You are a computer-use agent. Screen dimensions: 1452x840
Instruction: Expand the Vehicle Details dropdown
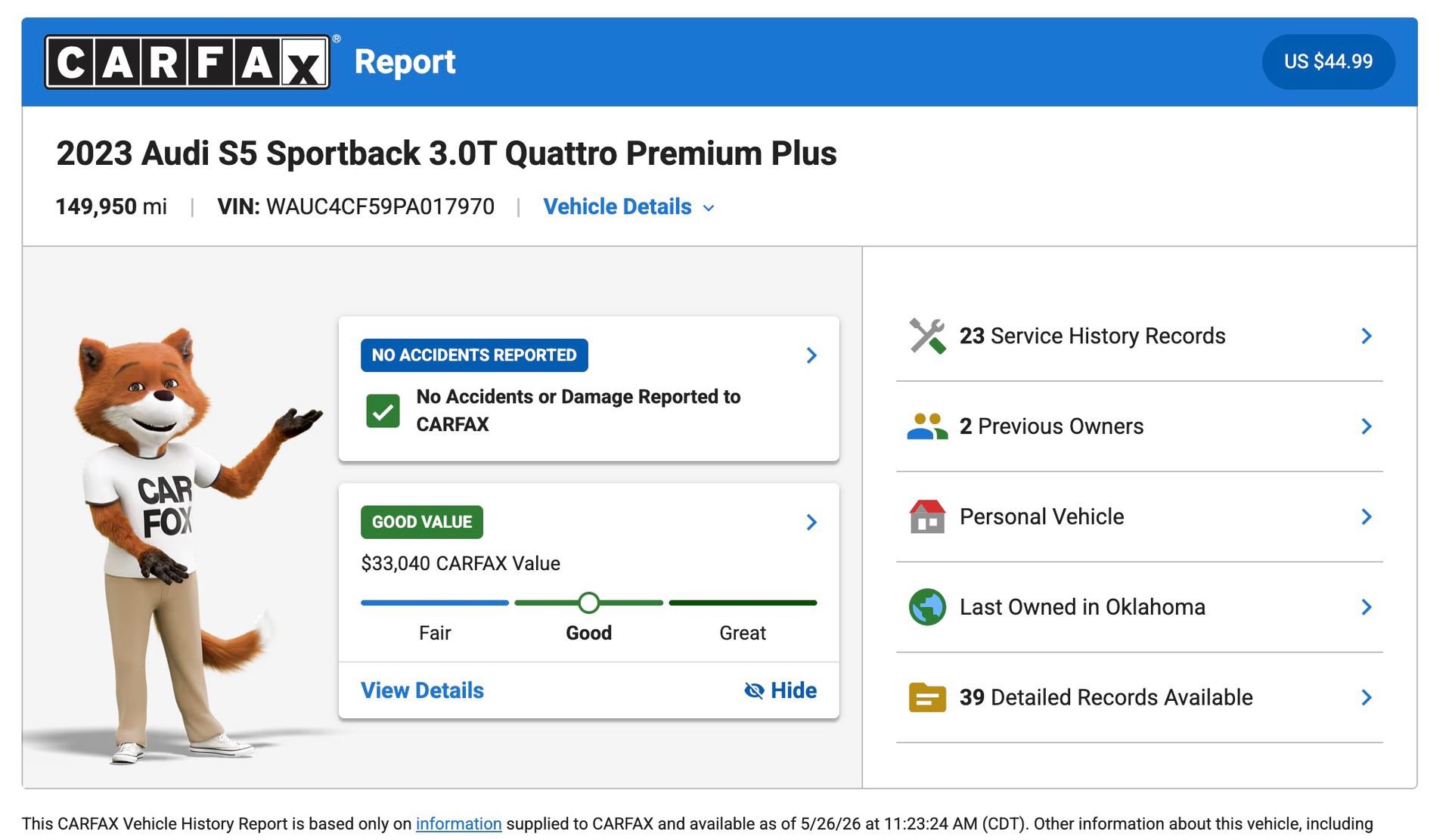coord(628,207)
